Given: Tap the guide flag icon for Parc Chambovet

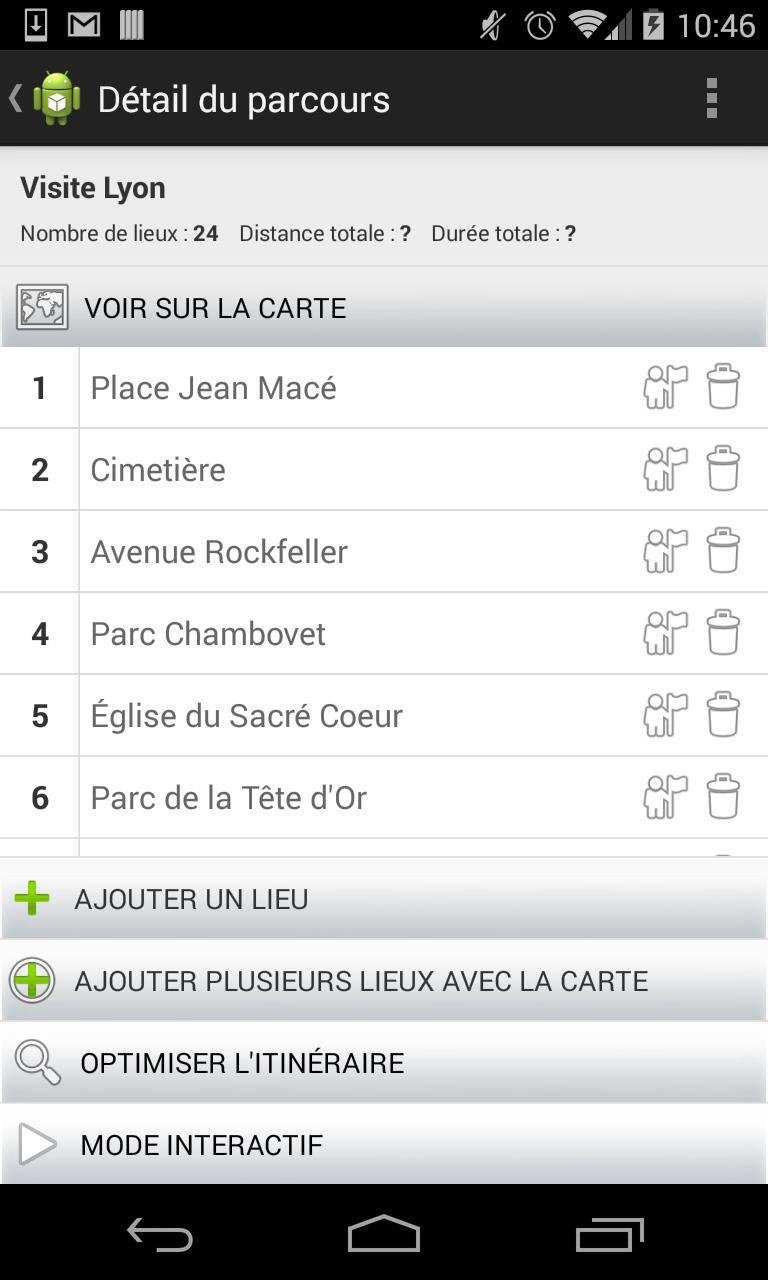Looking at the screenshot, I should coord(666,633).
